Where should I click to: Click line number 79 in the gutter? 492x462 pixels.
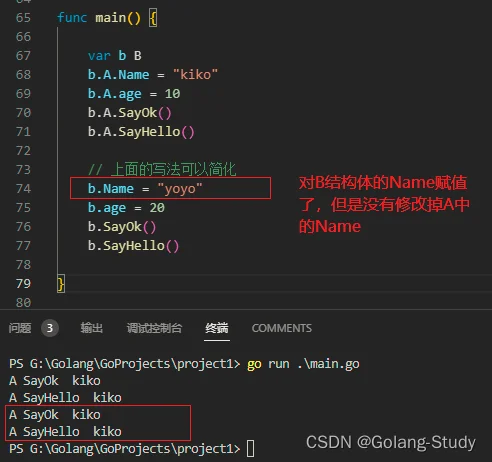[23, 283]
